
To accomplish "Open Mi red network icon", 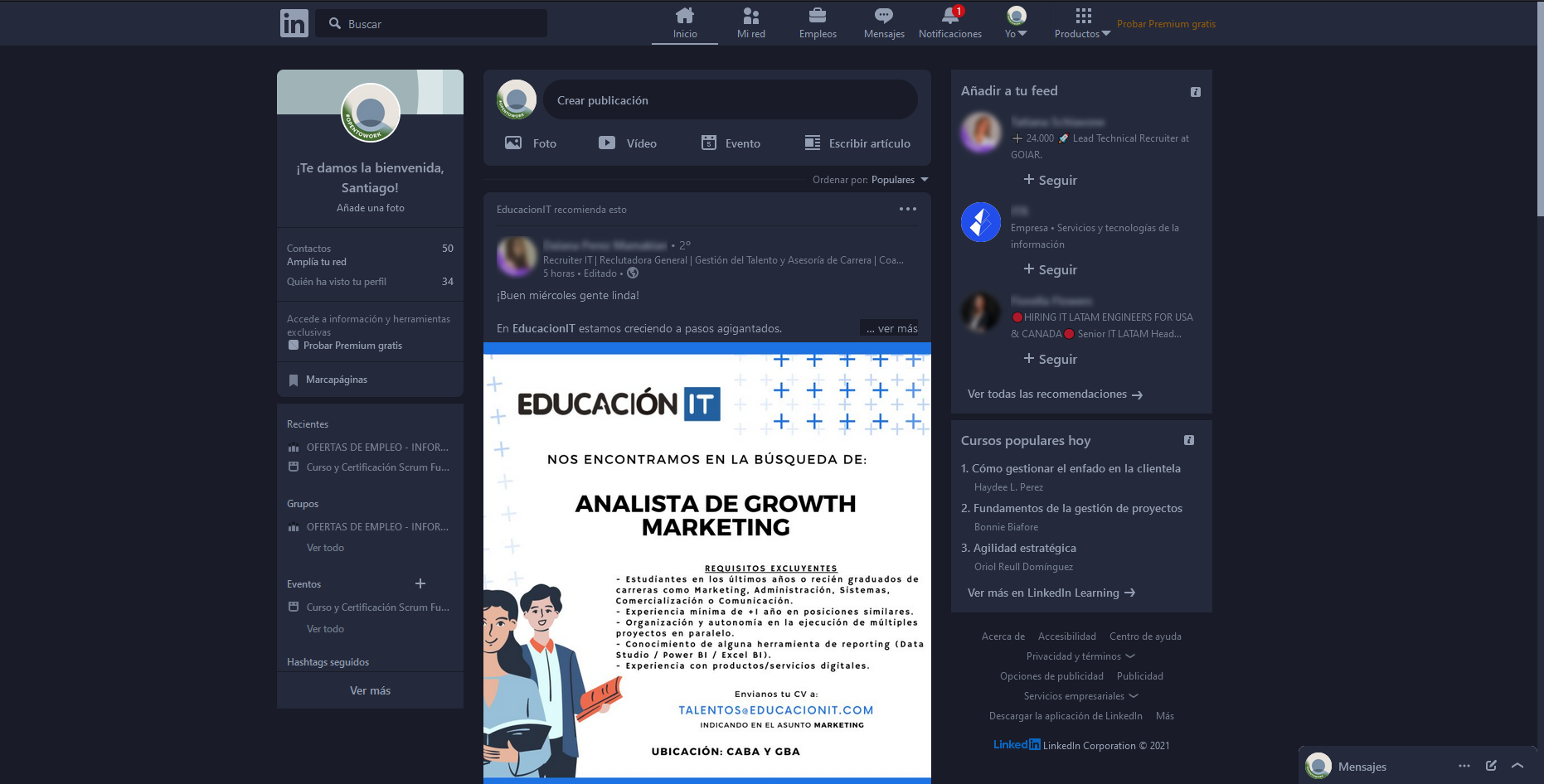I will [751, 23].
